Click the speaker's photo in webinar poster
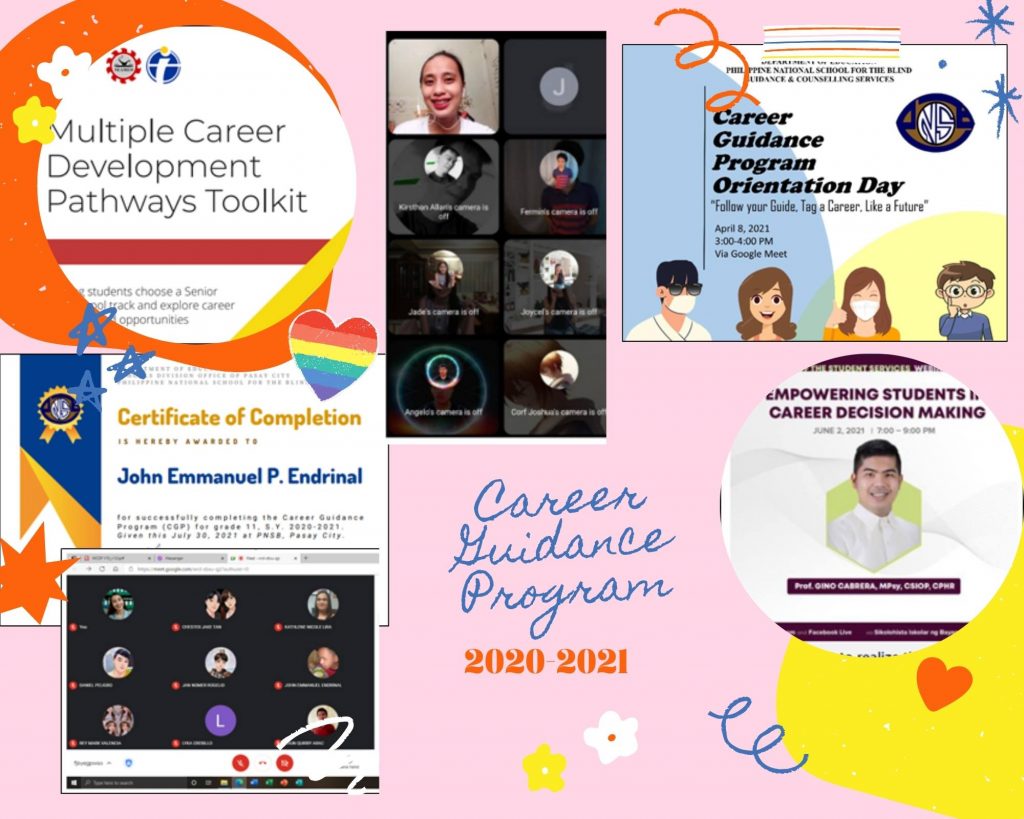Image resolution: width=1024 pixels, height=819 pixels. 874,504
